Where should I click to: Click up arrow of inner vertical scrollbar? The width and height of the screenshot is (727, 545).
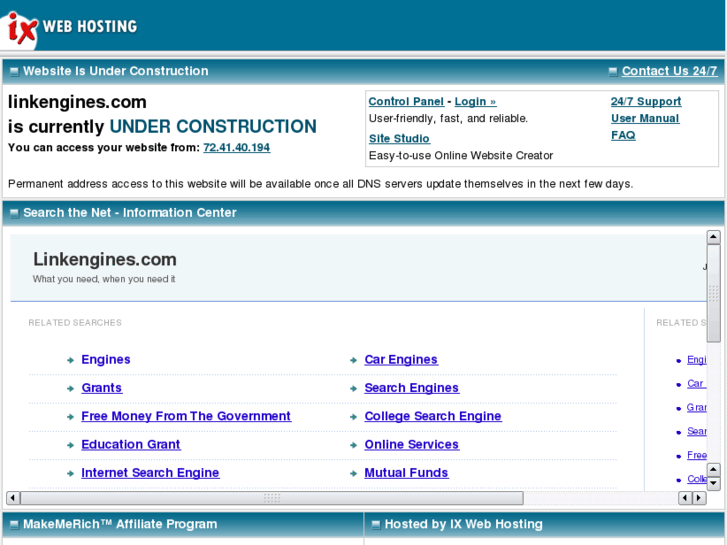[x=714, y=237]
